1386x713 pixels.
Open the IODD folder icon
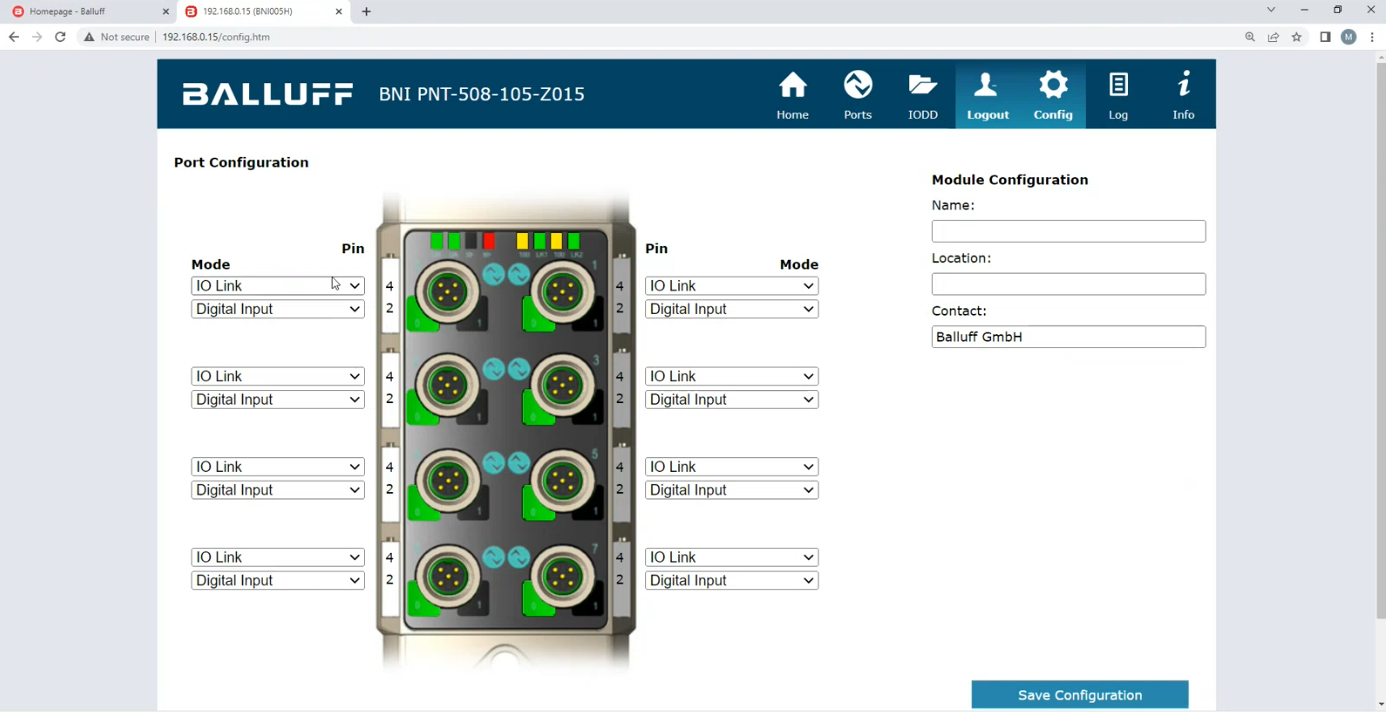[922, 87]
